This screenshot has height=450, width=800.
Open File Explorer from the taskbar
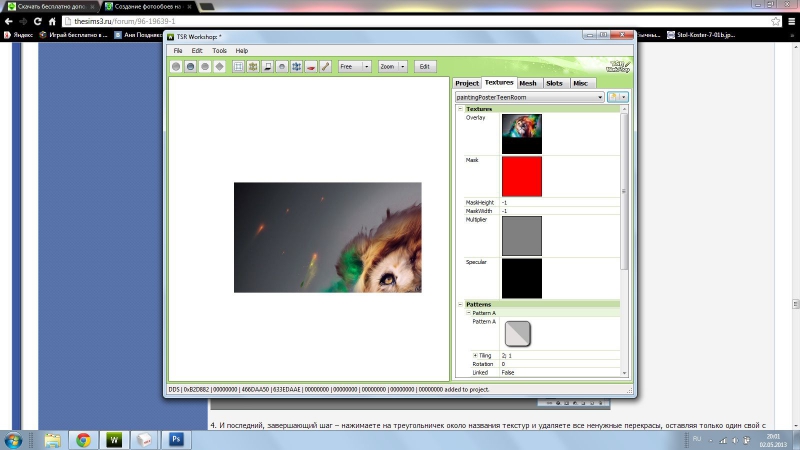click(52, 440)
